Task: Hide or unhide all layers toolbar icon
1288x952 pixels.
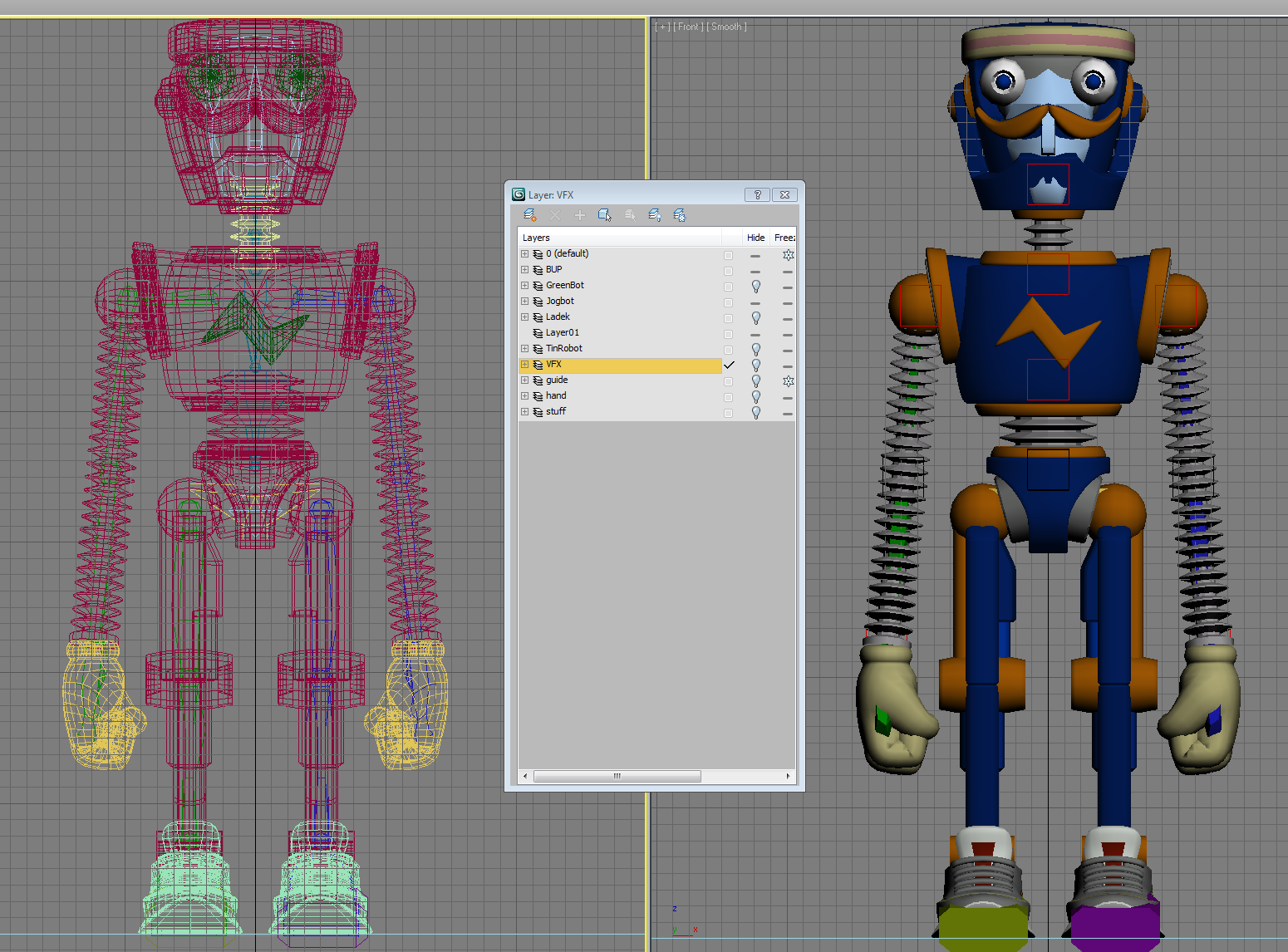Action: 655,216
